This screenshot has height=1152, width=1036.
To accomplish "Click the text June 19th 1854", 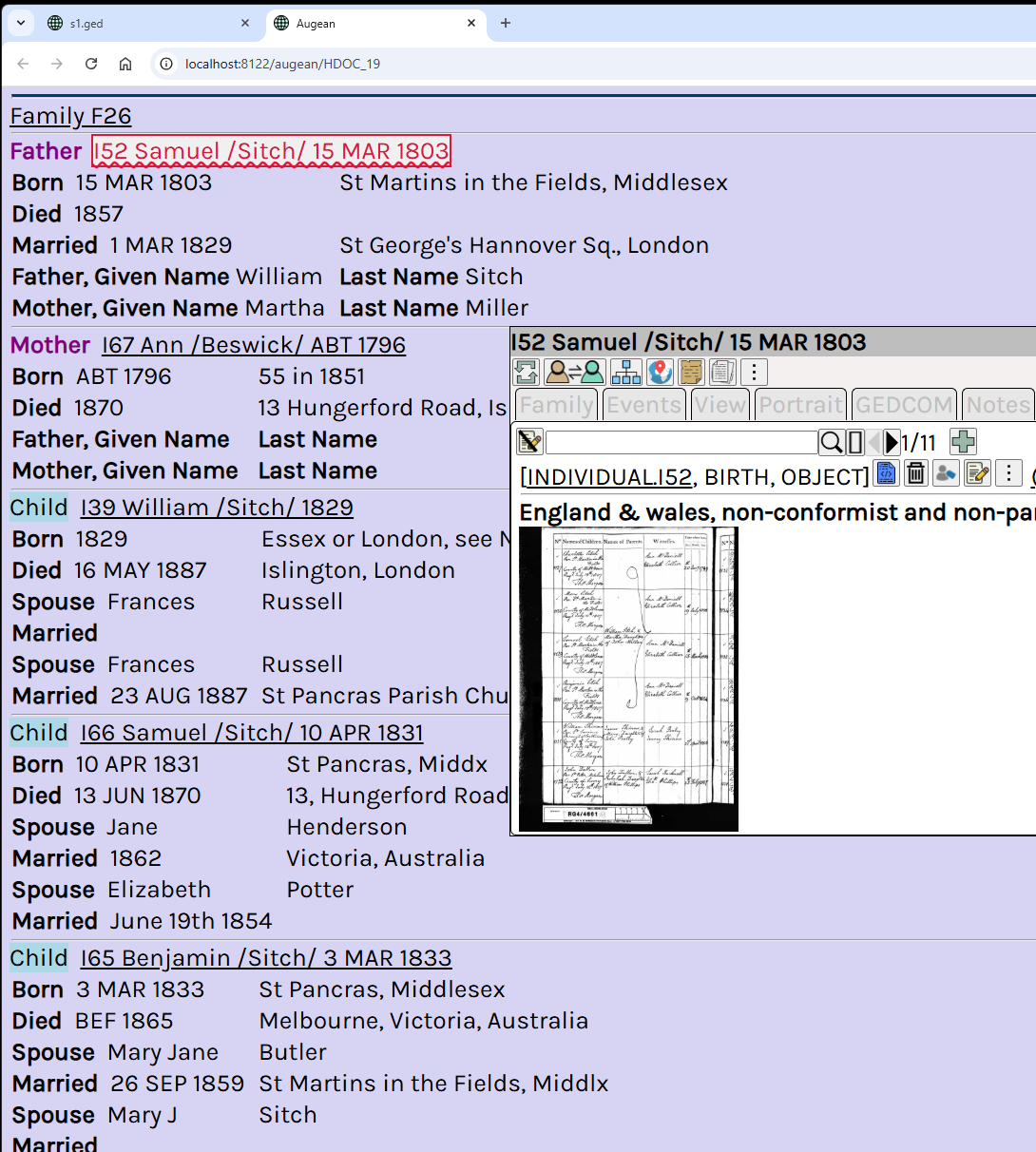I will [x=191, y=921].
